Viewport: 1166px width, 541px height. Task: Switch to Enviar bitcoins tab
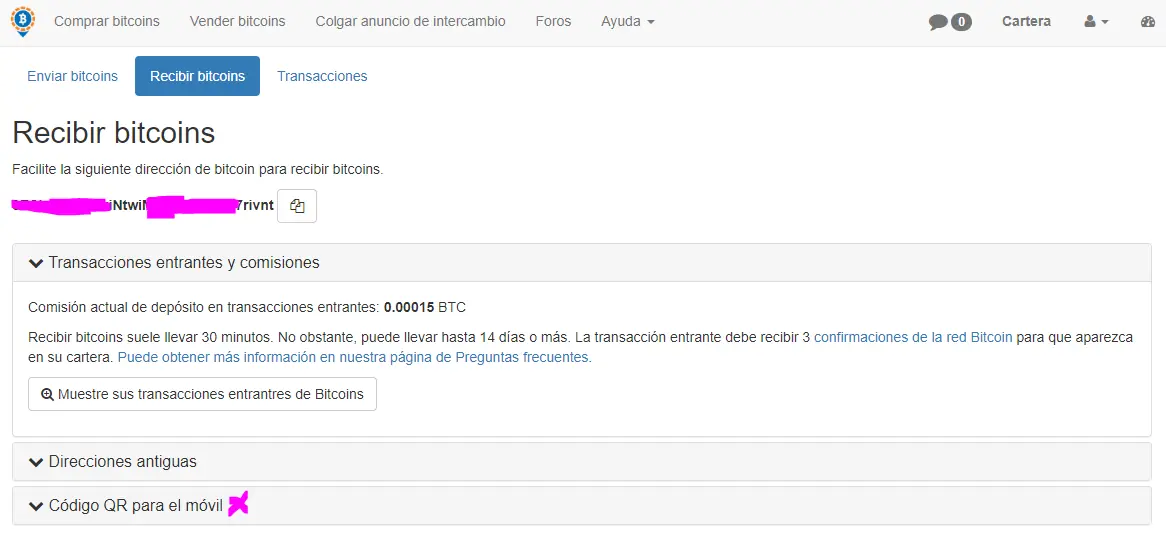point(72,76)
